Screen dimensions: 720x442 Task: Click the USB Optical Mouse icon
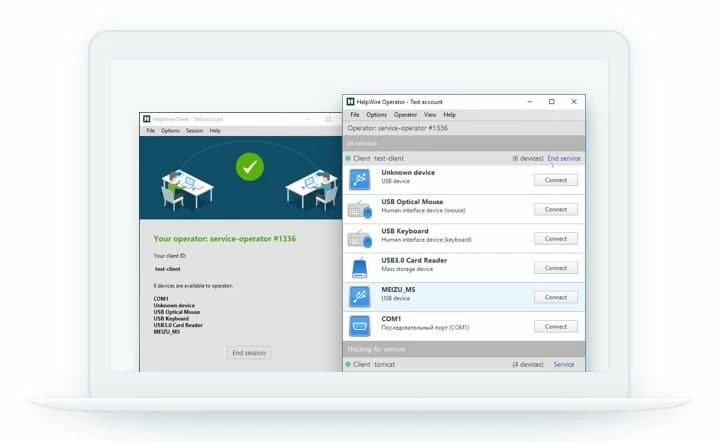click(x=360, y=209)
